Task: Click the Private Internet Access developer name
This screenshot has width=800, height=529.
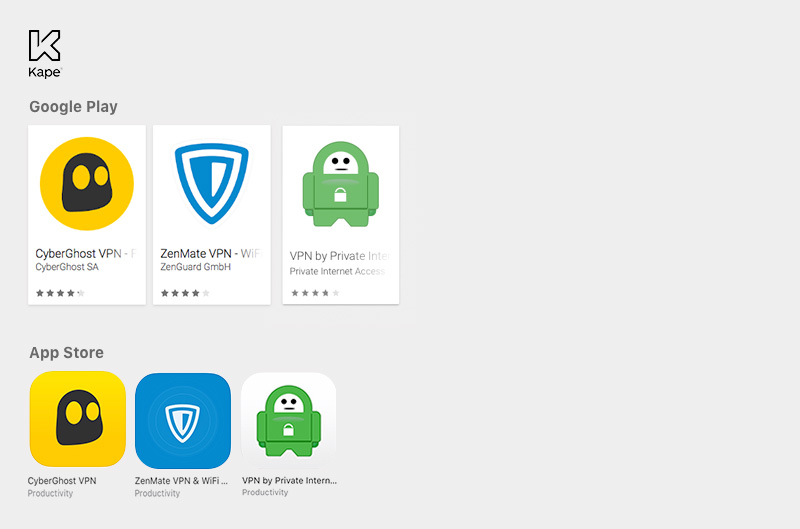Action: [x=337, y=271]
